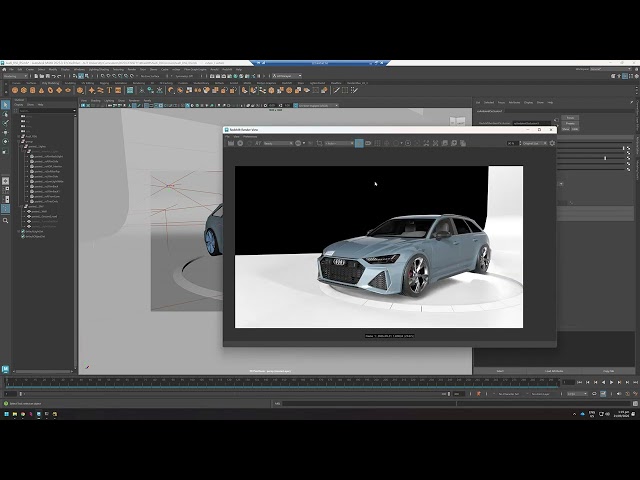This screenshot has height=480, width=640.
Task: Open the Preferences menu in Redshift Render View
Action: (250, 136)
